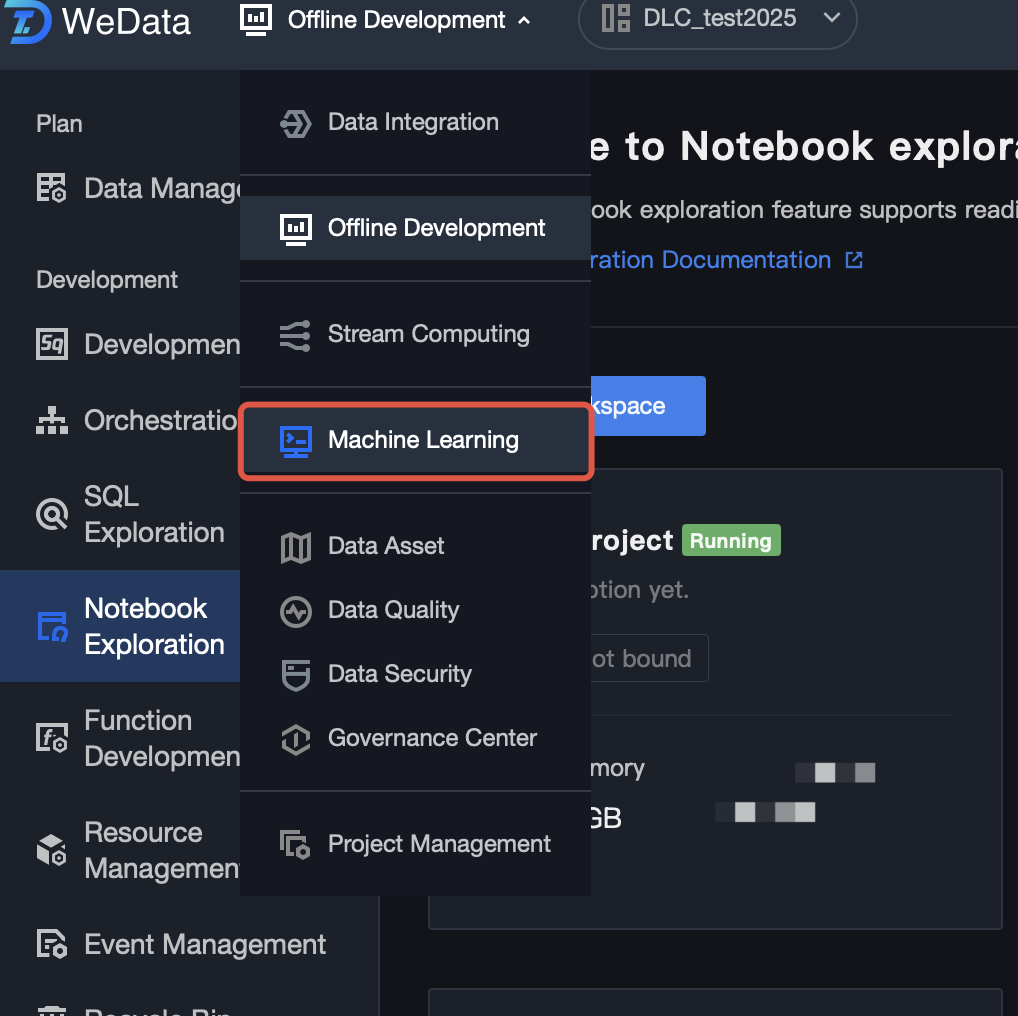
Task: Click the Governance Center icon
Action: click(x=296, y=739)
